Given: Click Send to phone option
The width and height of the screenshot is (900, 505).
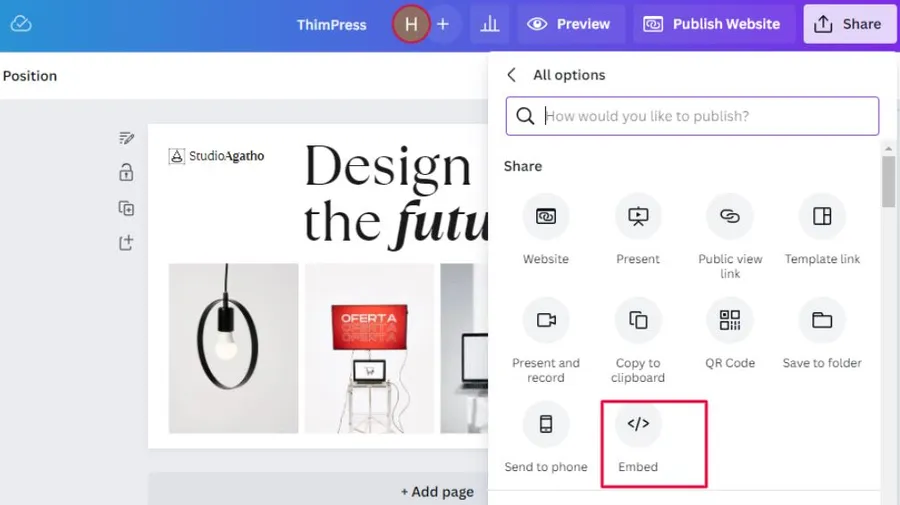Looking at the screenshot, I should click(546, 425).
